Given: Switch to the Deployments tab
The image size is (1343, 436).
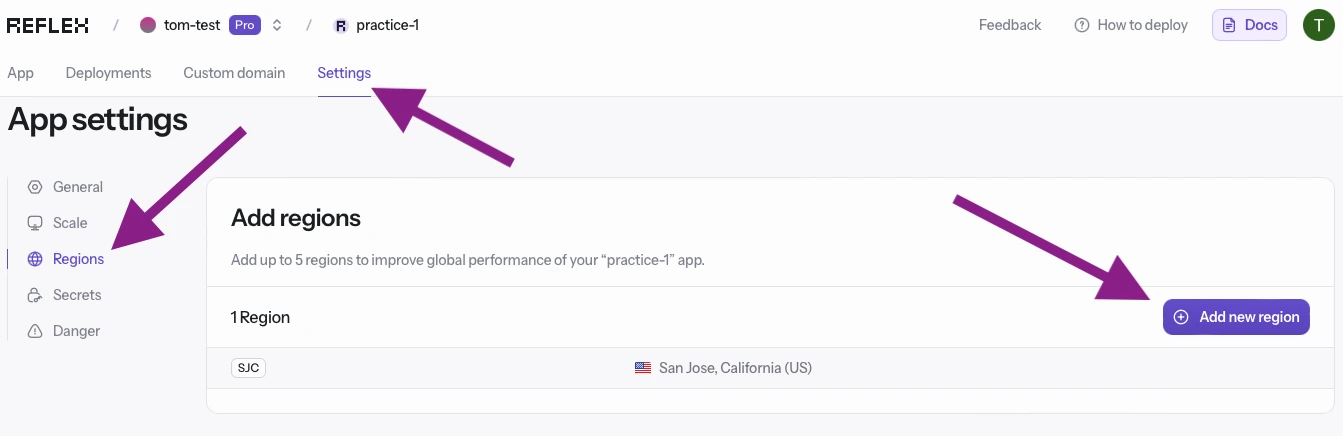Looking at the screenshot, I should (x=108, y=73).
